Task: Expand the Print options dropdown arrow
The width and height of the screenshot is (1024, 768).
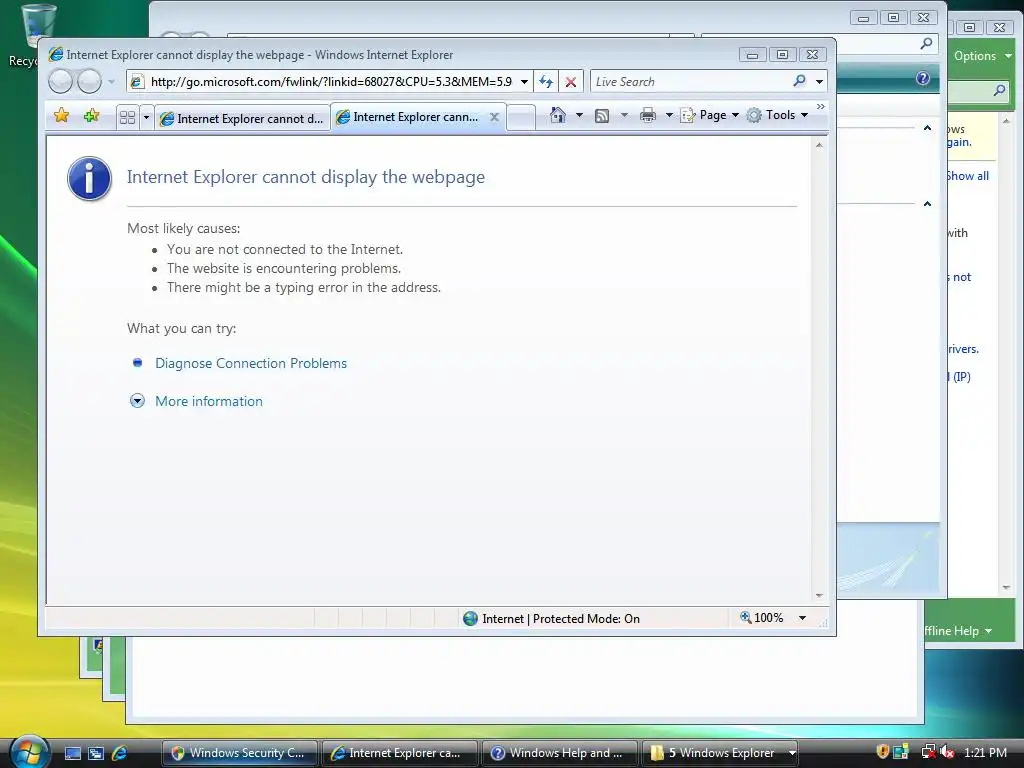Action: point(669,116)
